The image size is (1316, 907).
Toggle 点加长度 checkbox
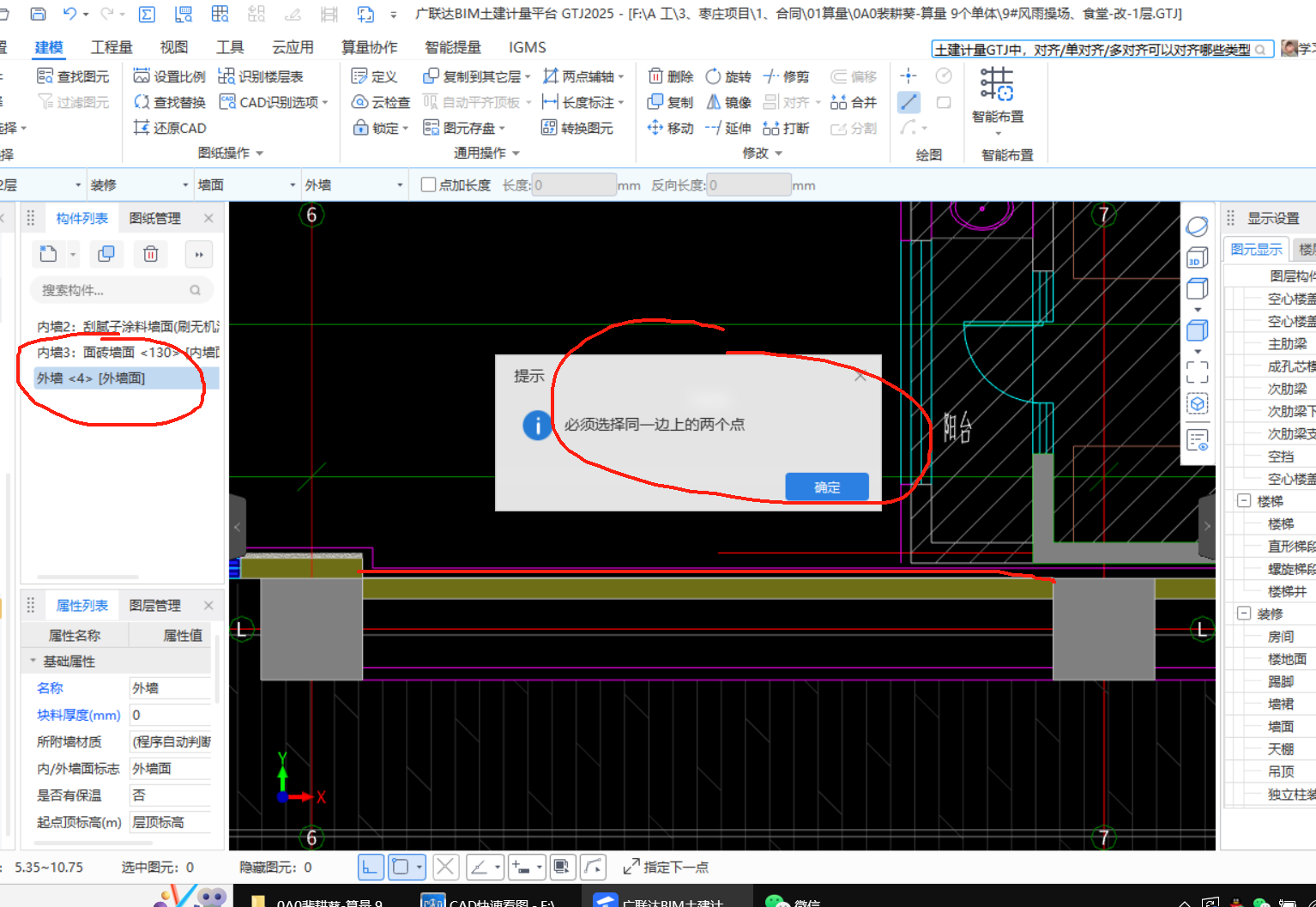428,184
